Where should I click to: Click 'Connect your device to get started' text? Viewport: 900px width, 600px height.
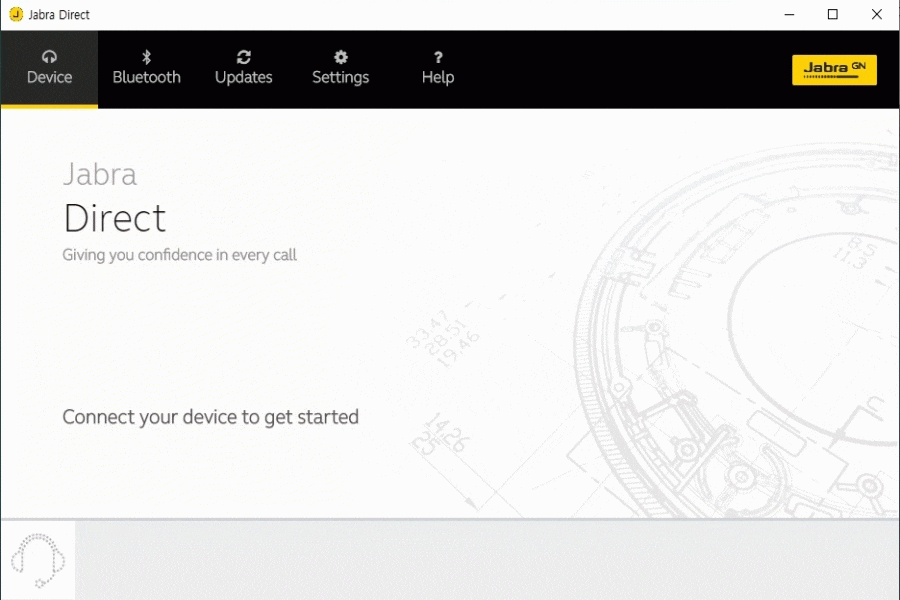[210, 417]
